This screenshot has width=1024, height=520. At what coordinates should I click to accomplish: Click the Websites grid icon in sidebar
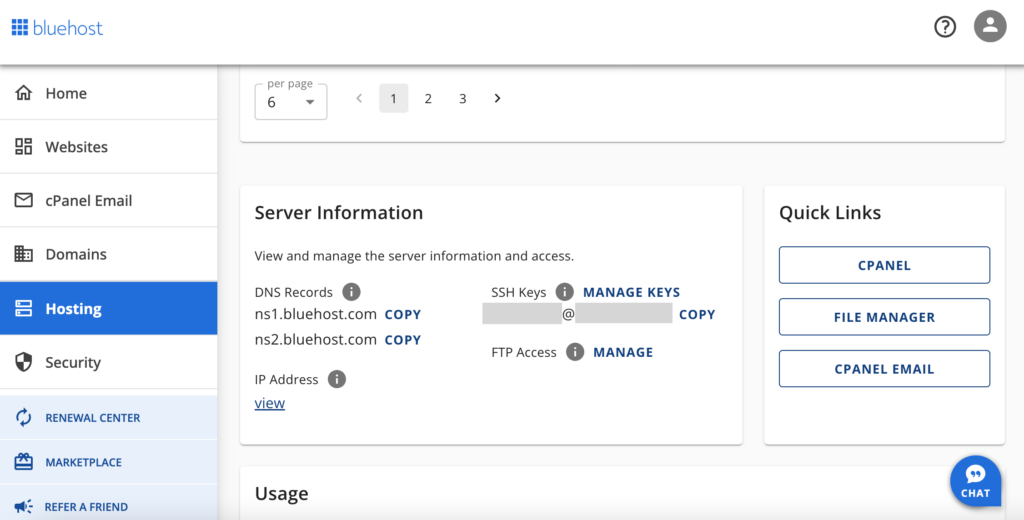[x=24, y=146]
